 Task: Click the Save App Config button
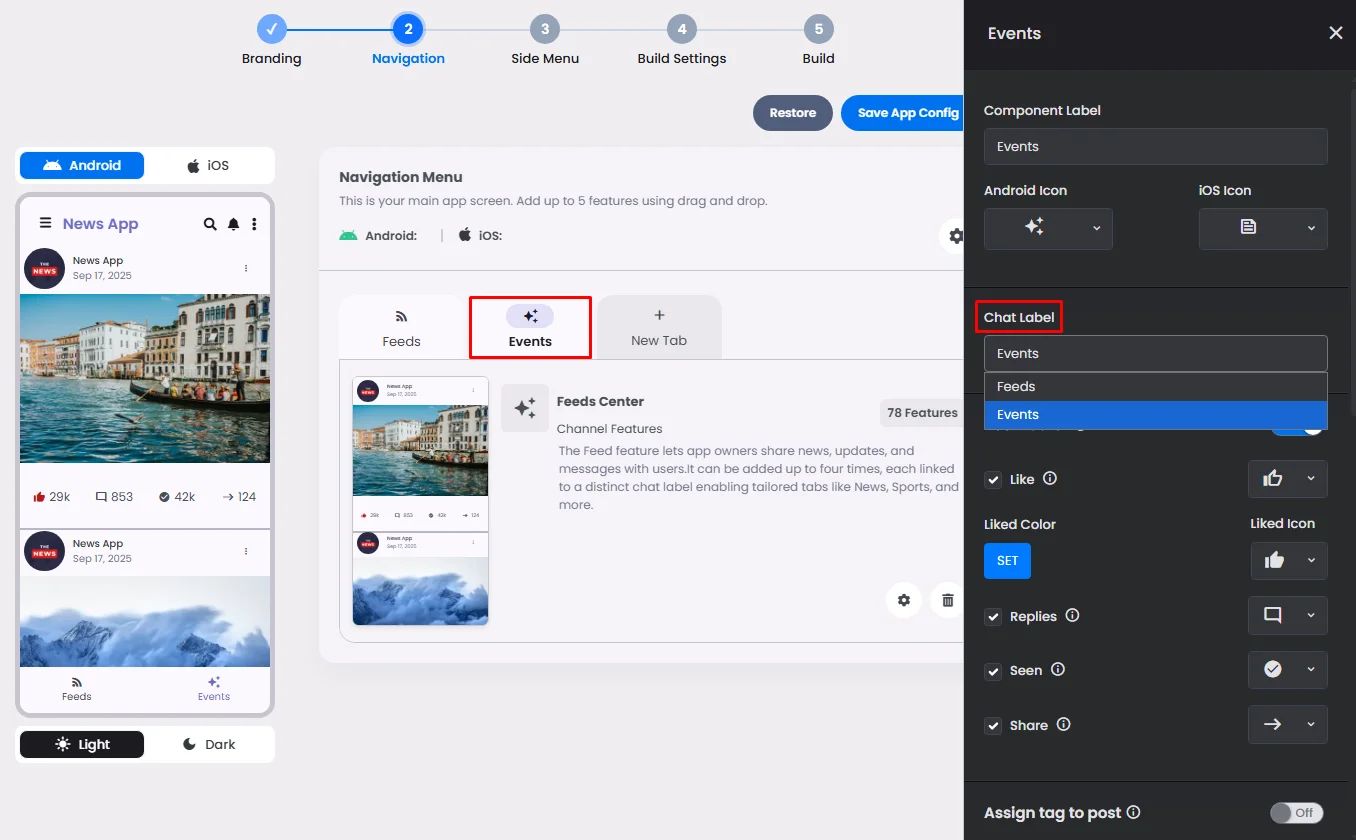(903, 113)
